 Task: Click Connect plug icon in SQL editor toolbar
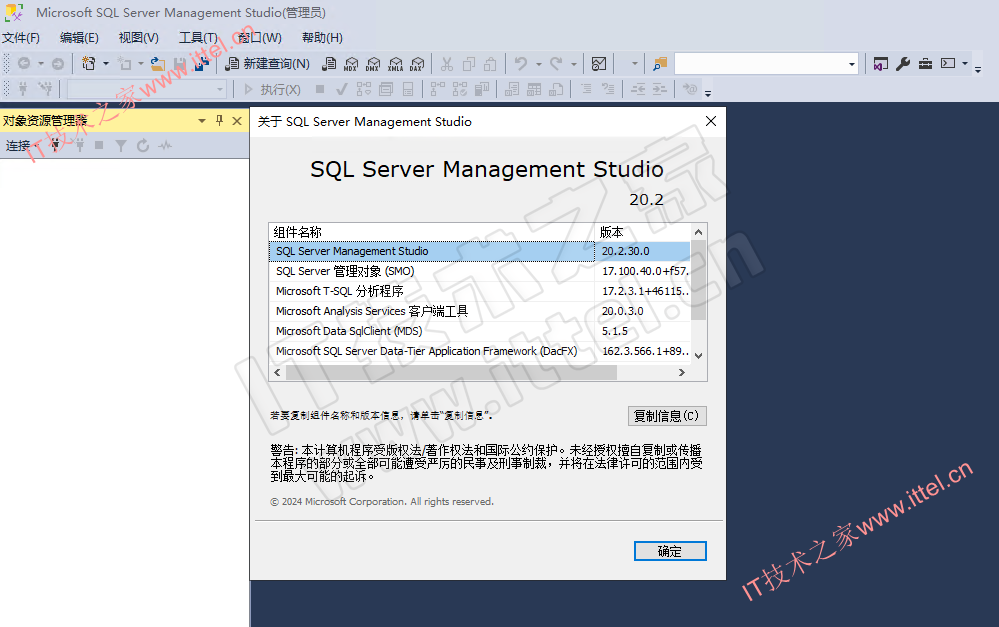pyautogui.click(x=23, y=89)
